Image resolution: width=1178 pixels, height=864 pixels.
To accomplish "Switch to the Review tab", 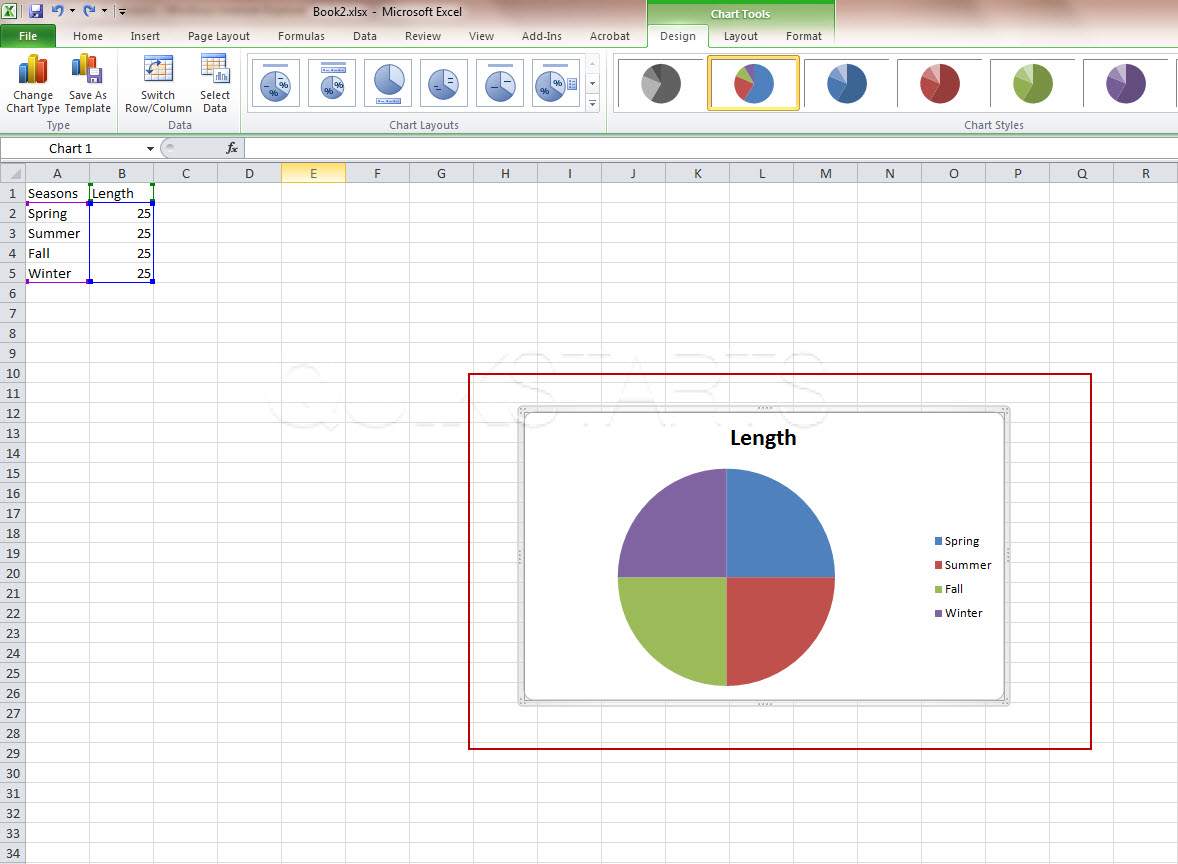I will (x=423, y=36).
